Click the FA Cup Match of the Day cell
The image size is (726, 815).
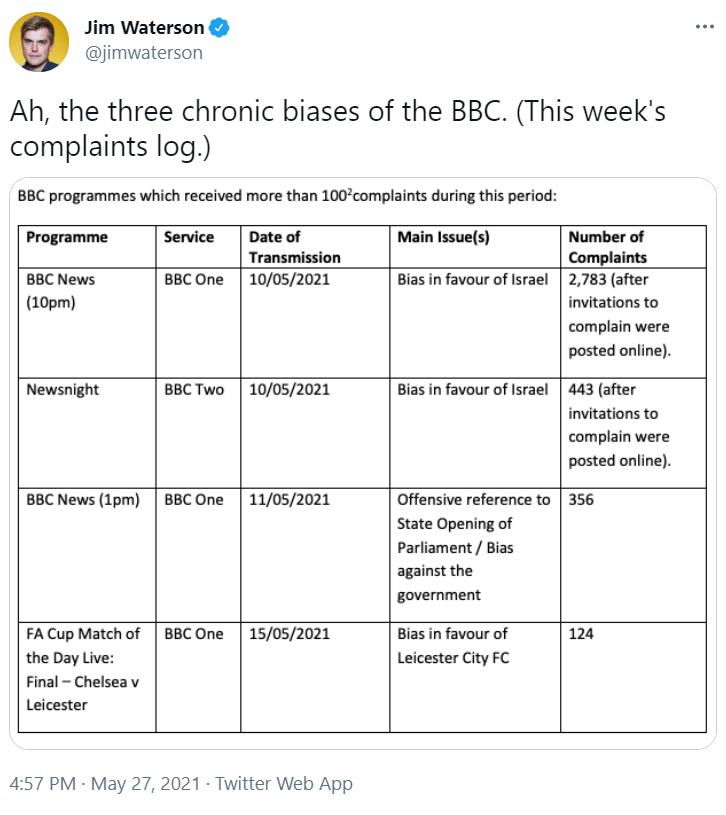pyautogui.click(x=87, y=677)
